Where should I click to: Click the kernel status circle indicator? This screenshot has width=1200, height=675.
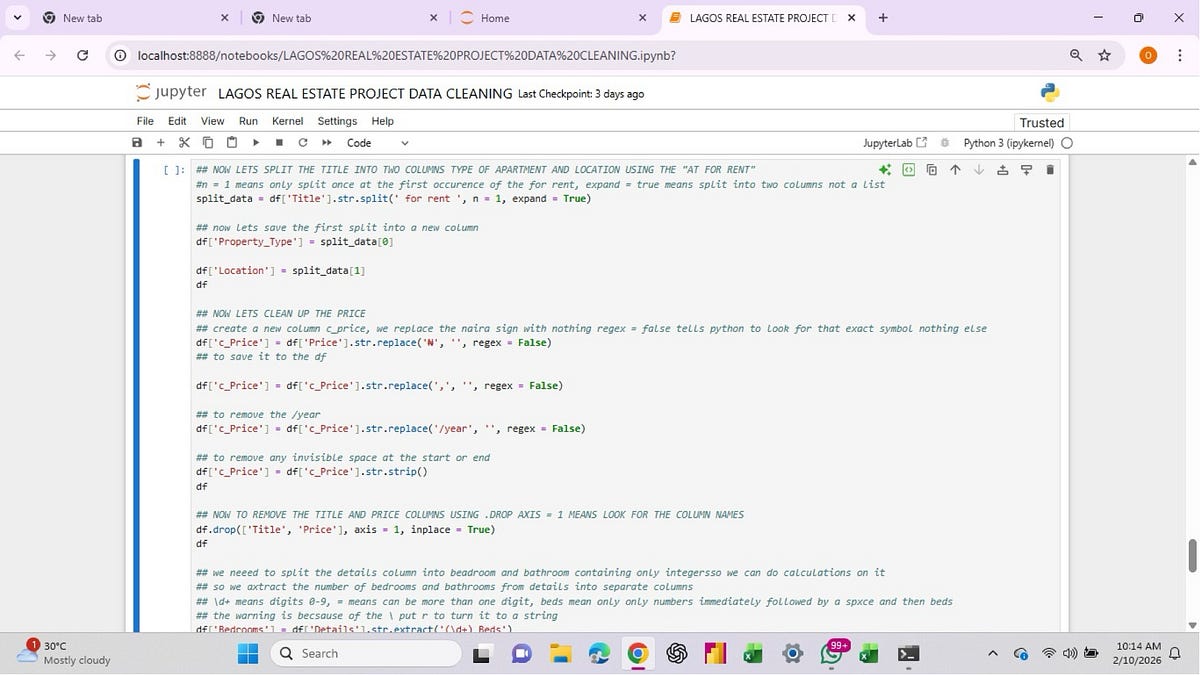[1067, 143]
